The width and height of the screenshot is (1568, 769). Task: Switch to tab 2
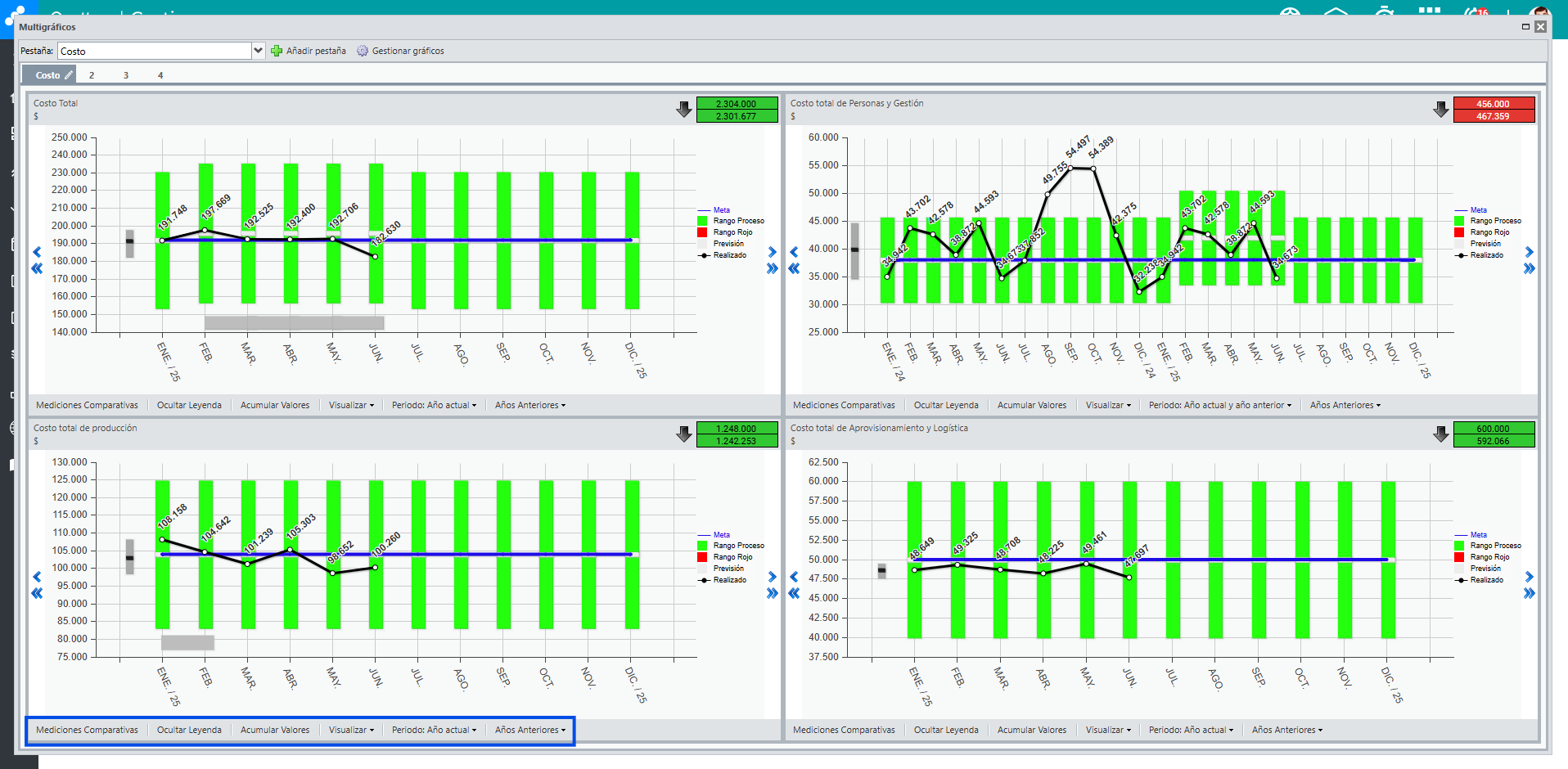tap(92, 75)
